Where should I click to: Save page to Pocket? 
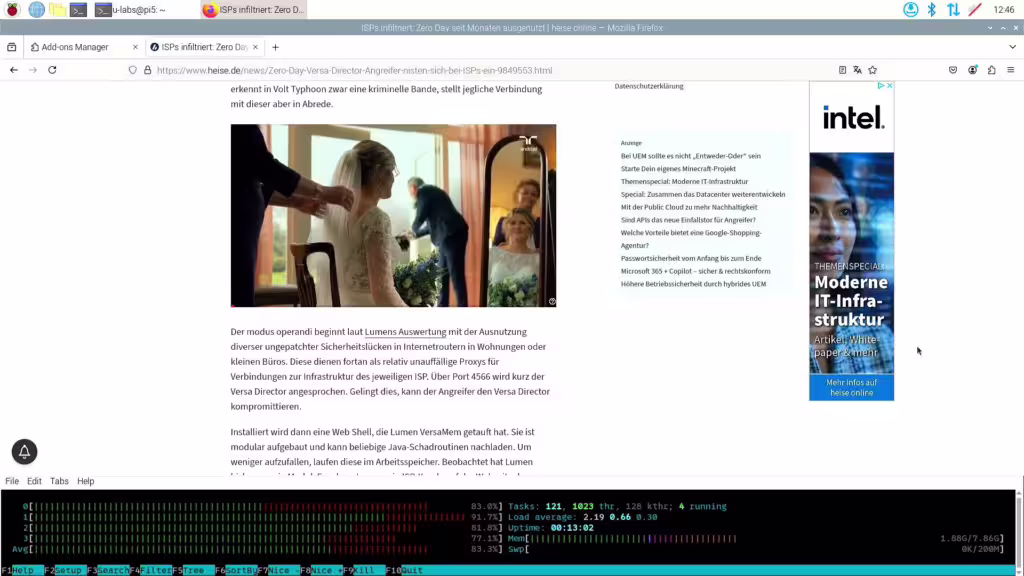click(953, 70)
